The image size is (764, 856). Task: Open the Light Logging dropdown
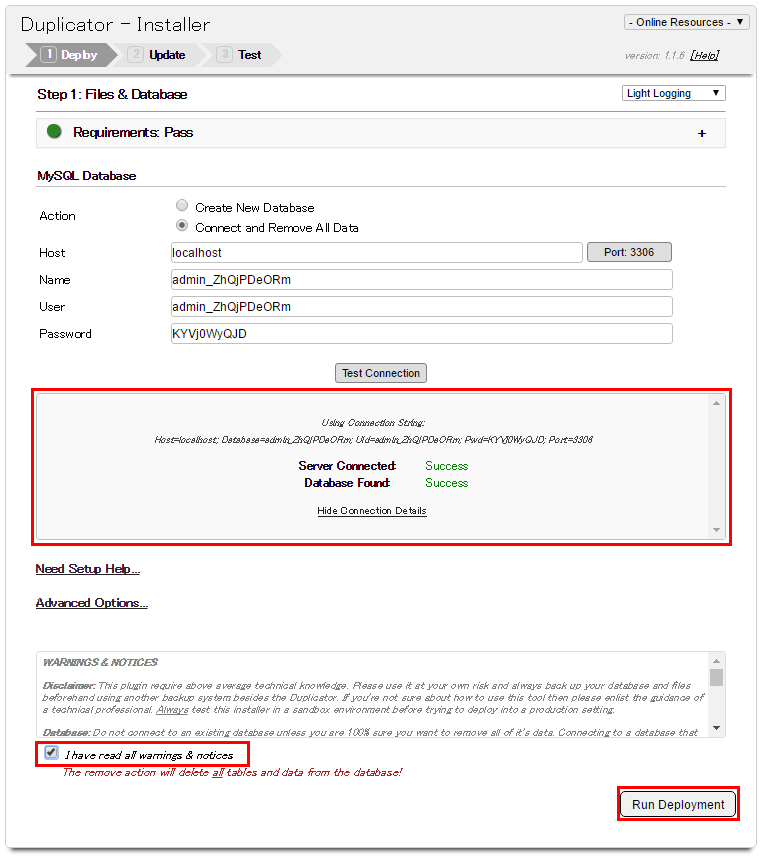(x=673, y=93)
